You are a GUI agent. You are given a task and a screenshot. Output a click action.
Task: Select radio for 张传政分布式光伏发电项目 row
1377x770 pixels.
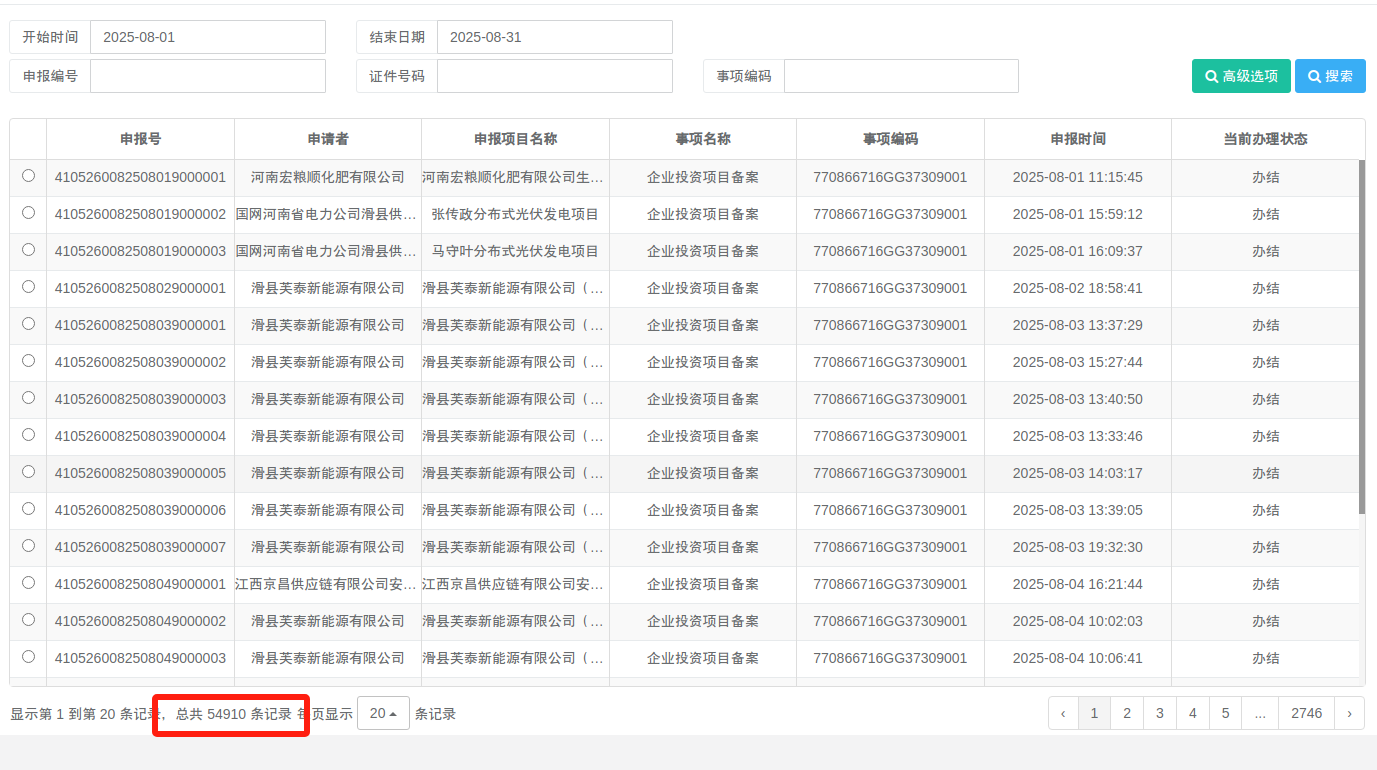pyautogui.click(x=28, y=213)
